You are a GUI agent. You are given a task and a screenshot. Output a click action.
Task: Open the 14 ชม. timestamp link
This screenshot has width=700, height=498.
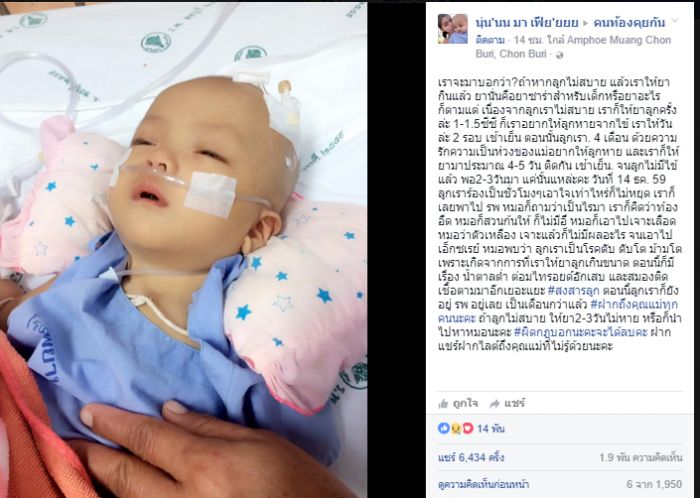coord(527,40)
